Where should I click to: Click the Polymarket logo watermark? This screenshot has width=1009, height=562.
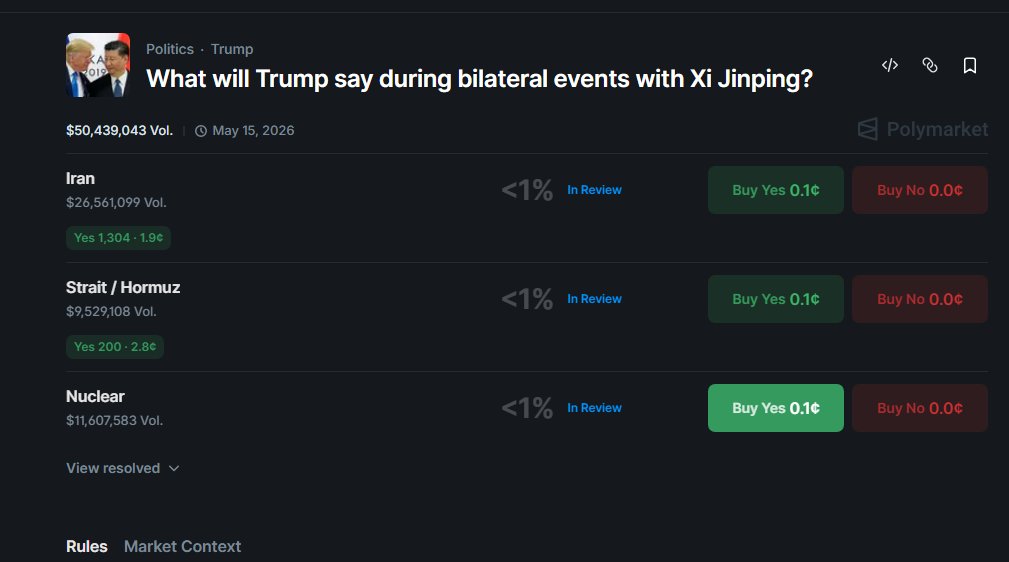click(x=923, y=129)
